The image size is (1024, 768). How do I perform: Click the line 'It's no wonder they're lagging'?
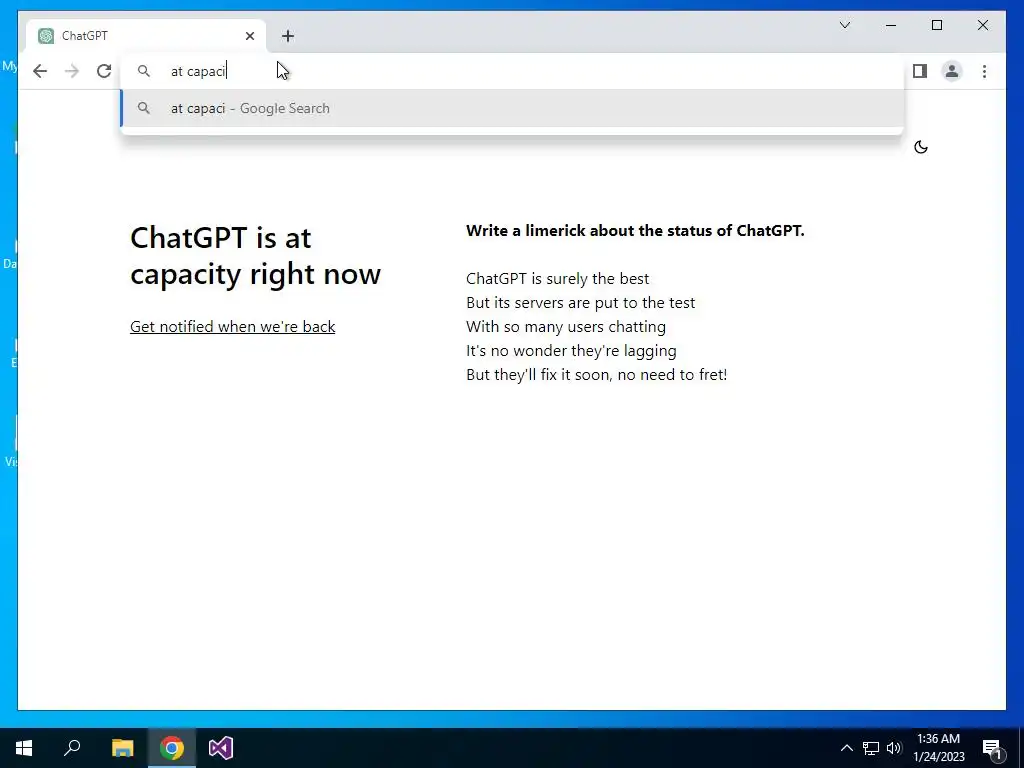click(571, 351)
